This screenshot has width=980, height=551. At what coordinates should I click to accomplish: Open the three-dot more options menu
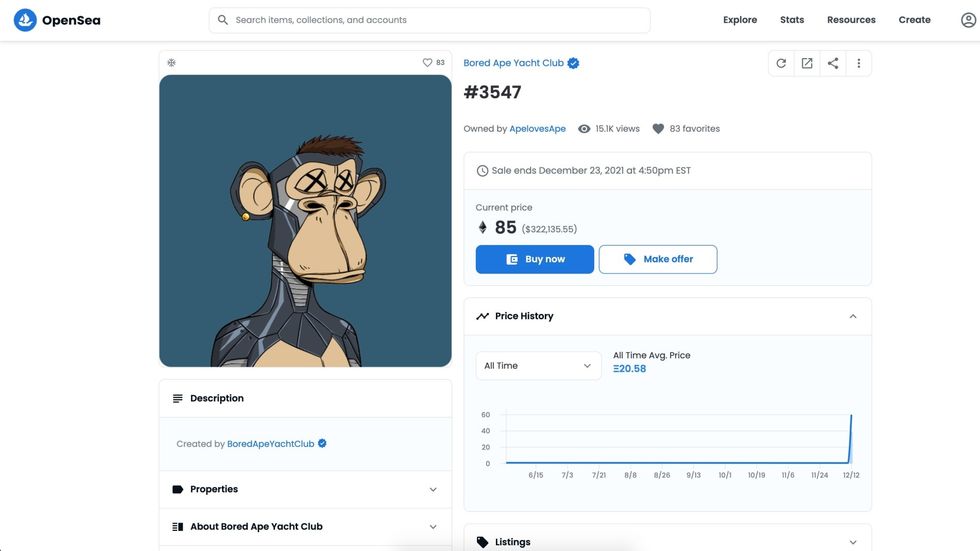858,63
